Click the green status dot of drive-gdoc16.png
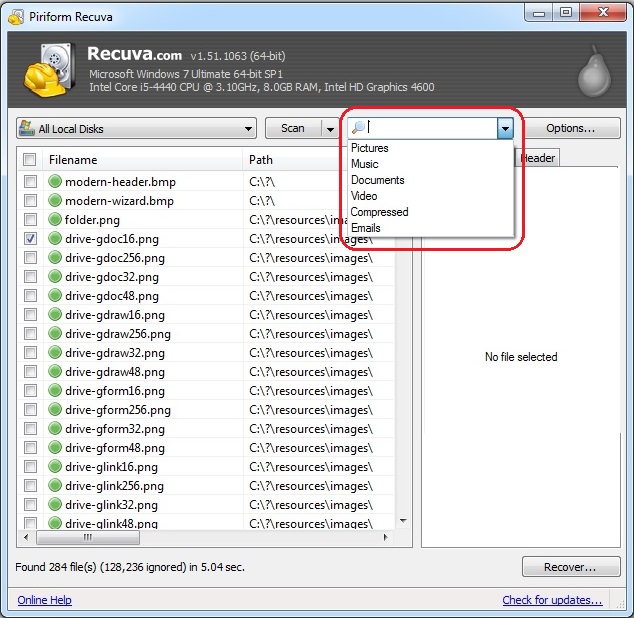634x618 pixels. coord(55,238)
